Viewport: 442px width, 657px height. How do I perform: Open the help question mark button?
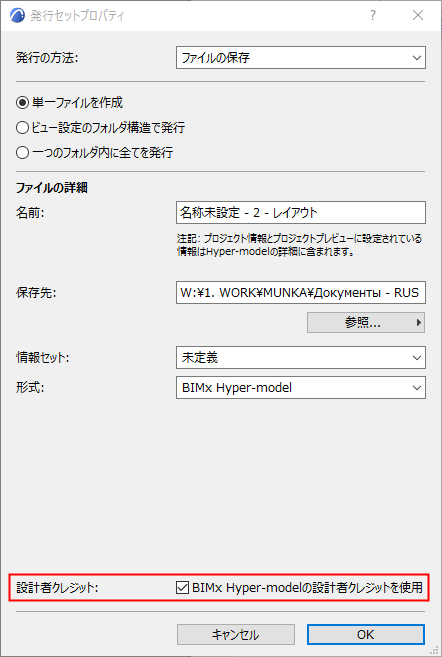[x=372, y=16]
